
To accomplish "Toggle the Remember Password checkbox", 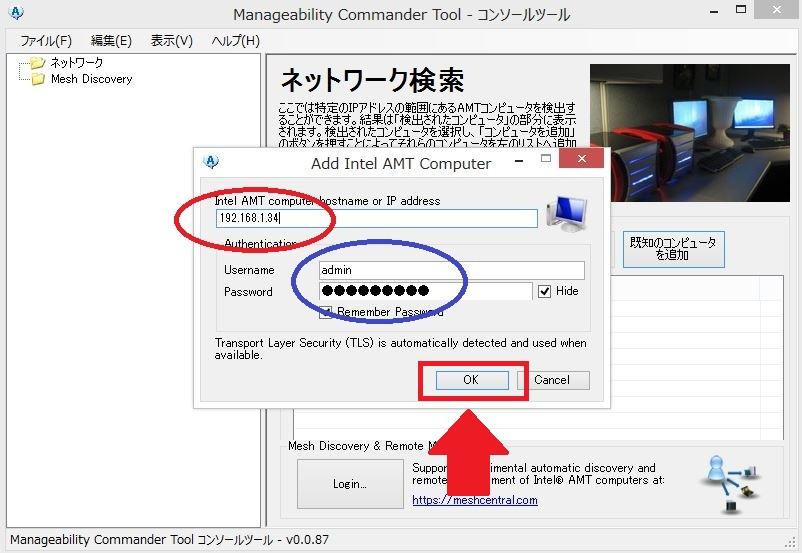I will pyautogui.click(x=325, y=312).
